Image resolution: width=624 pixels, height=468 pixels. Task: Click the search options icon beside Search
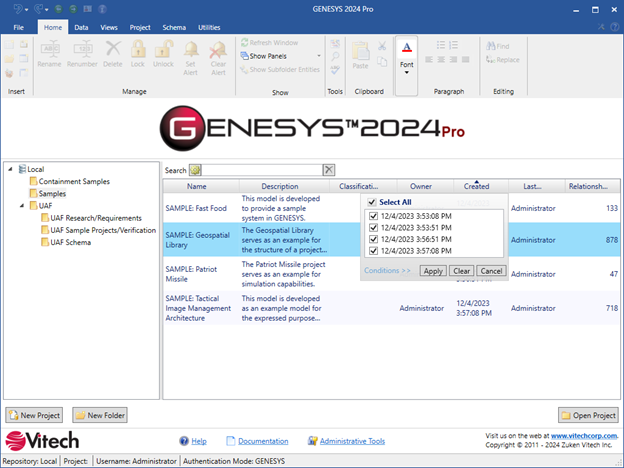pos(195,171)
